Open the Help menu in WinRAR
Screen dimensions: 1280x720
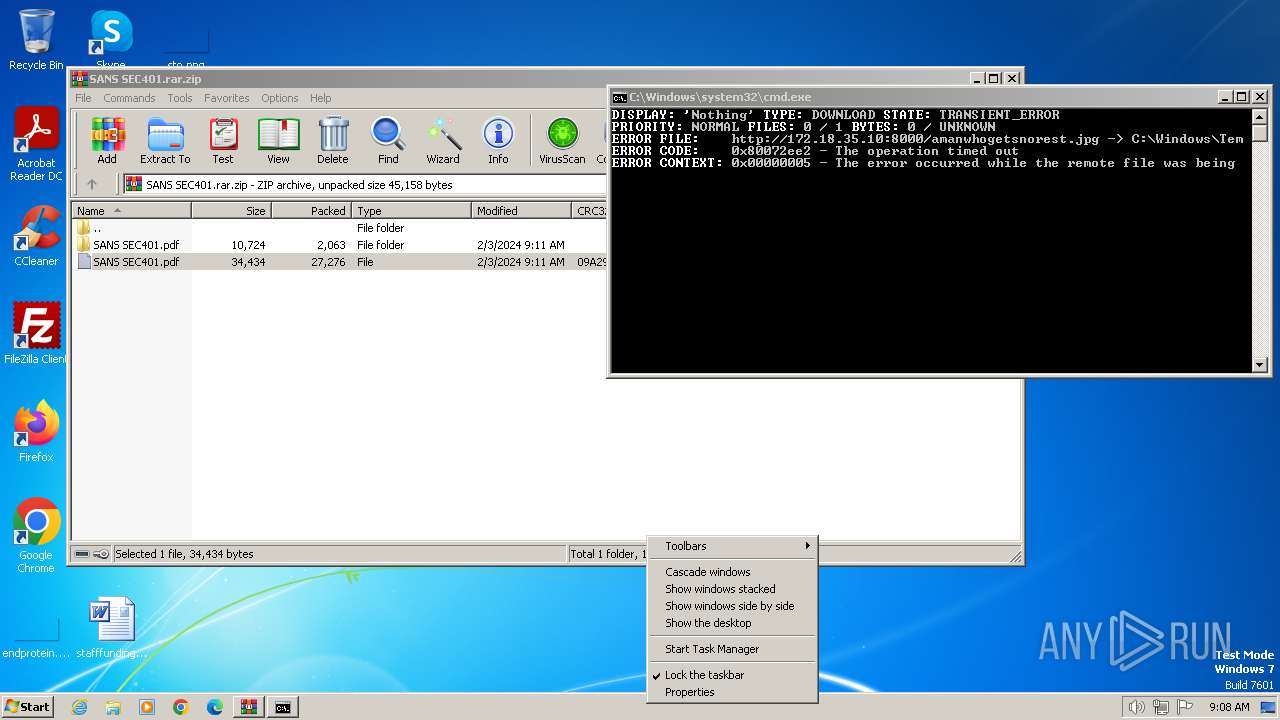[x=320, y=98]
